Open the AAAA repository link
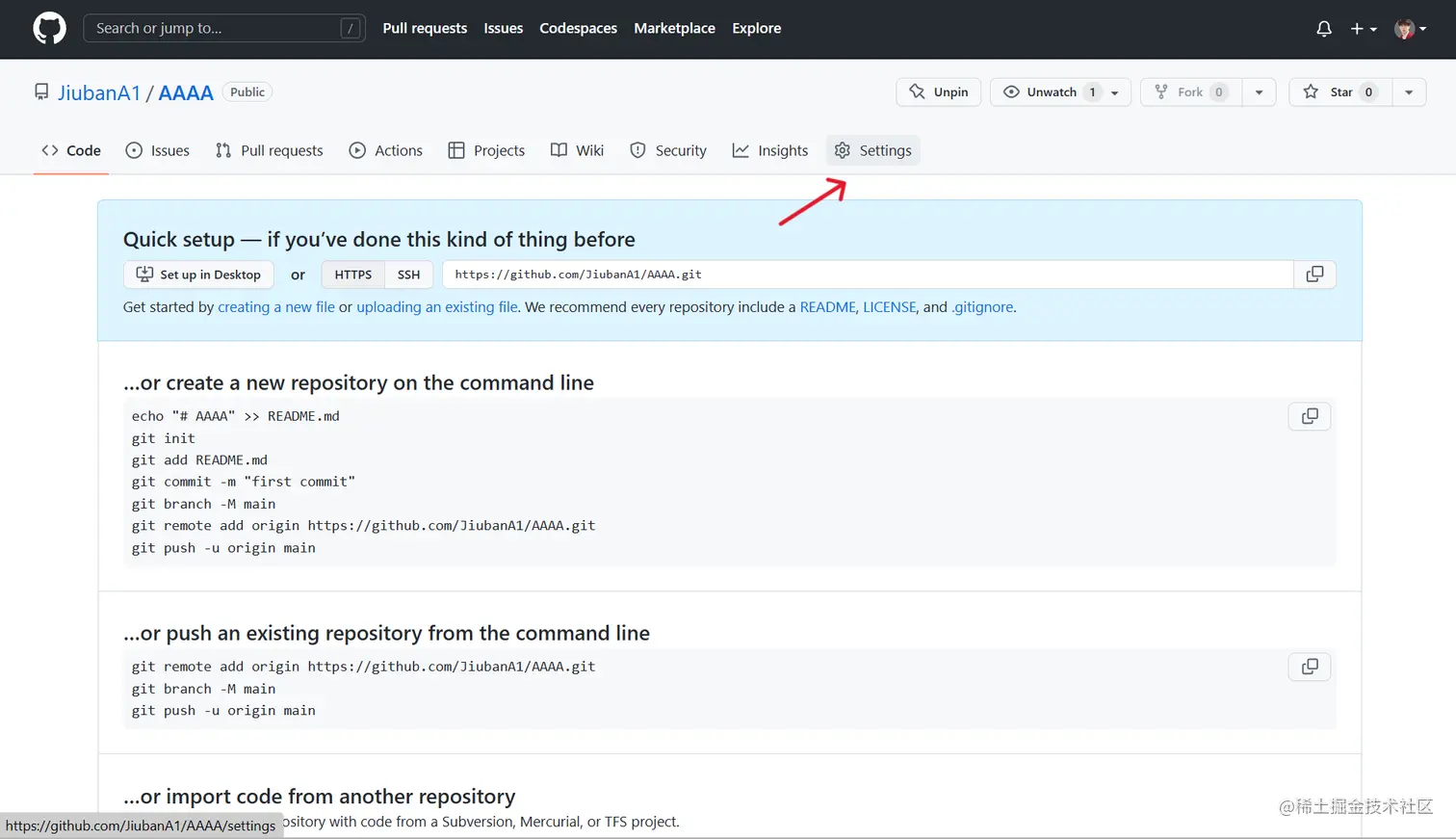This screenshot has height=839, width=1456. 186,92
